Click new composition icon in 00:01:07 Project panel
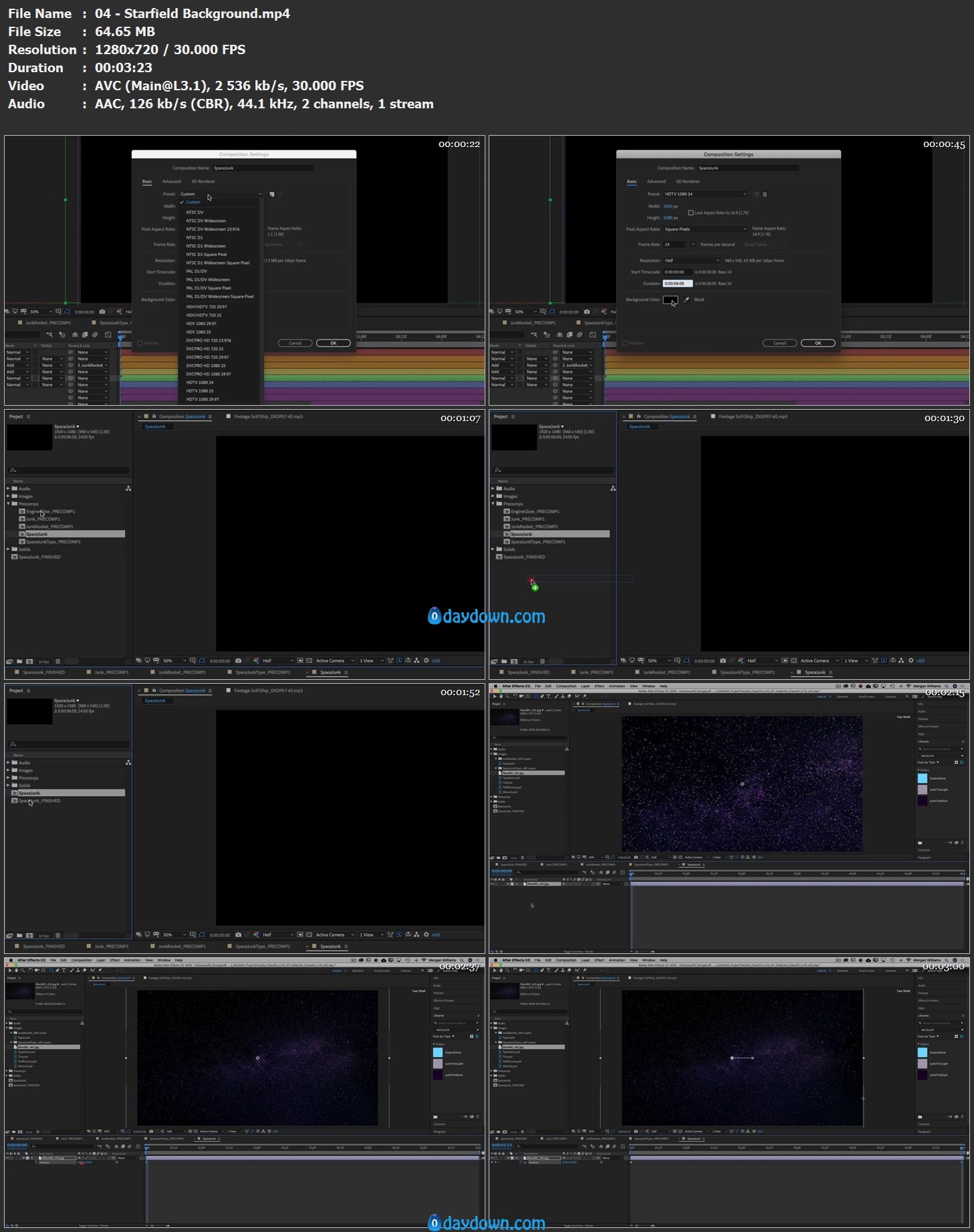This screenshot has width=974, height=1232. (x=29, y=662)
